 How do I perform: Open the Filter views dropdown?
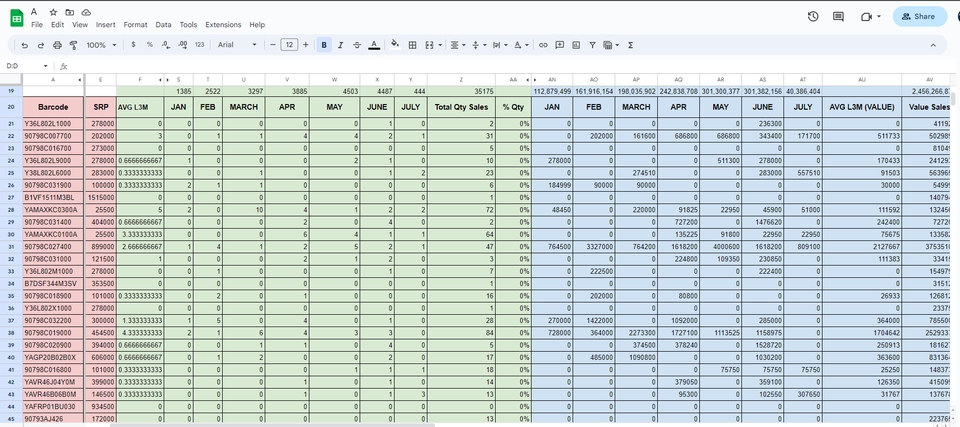click(x=611, y=45)
